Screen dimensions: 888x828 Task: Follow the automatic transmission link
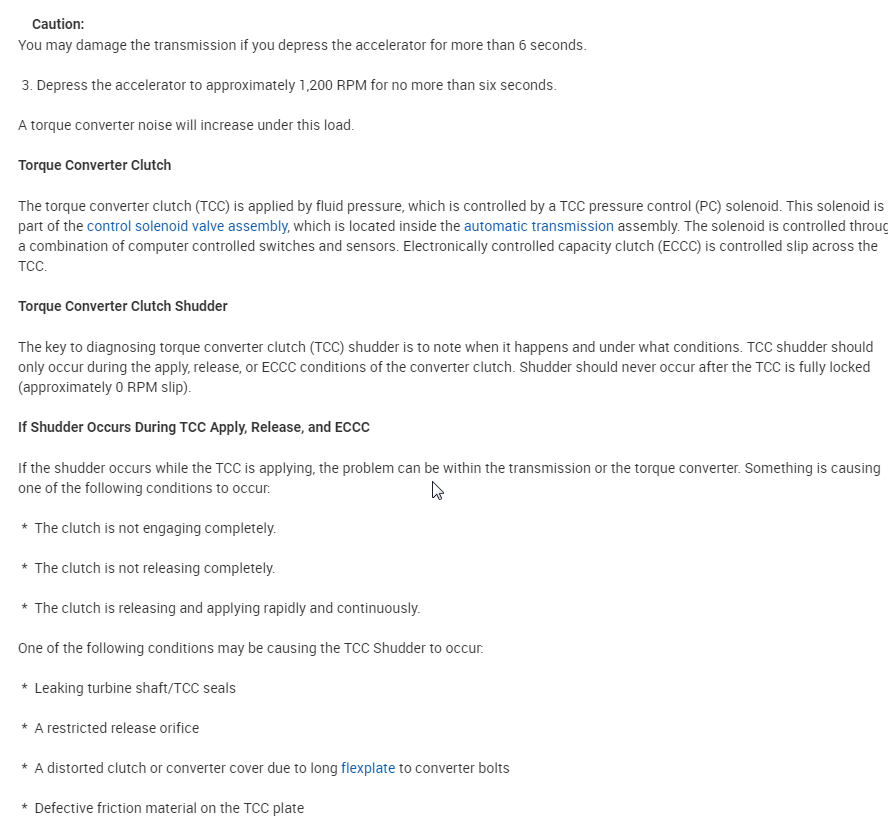click(538, 226)
